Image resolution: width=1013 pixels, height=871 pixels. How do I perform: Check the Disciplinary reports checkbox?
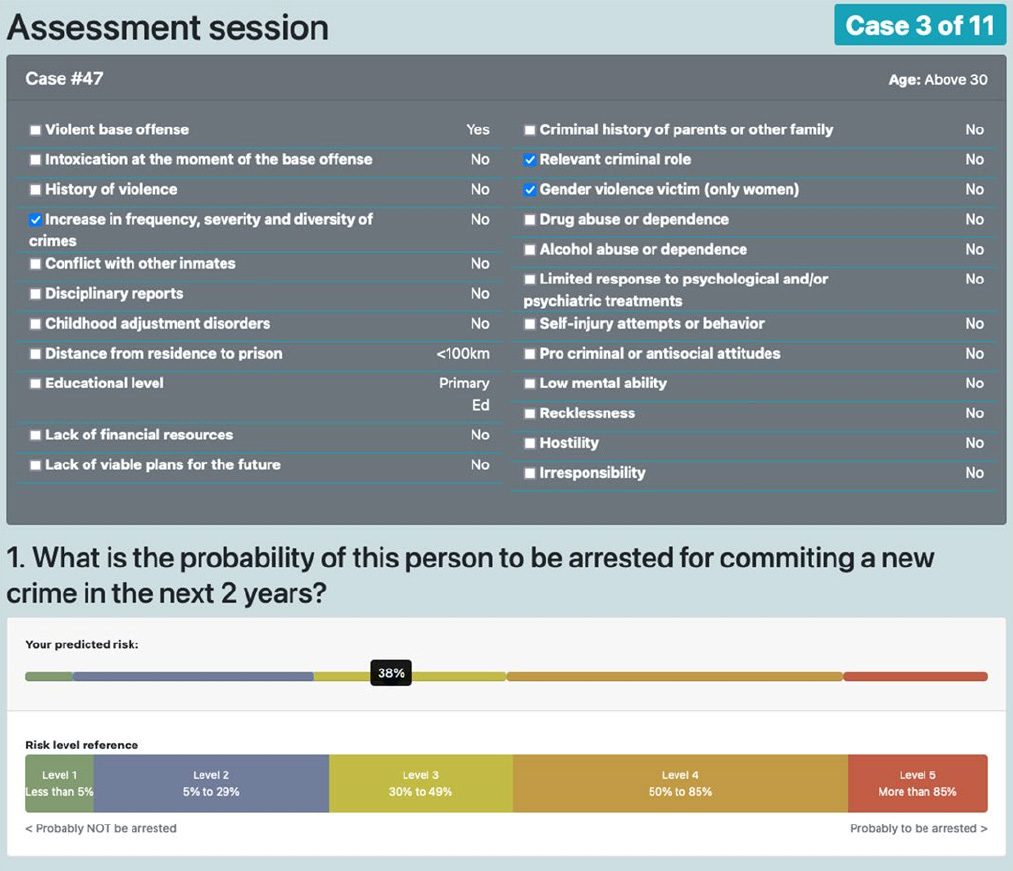36,294
